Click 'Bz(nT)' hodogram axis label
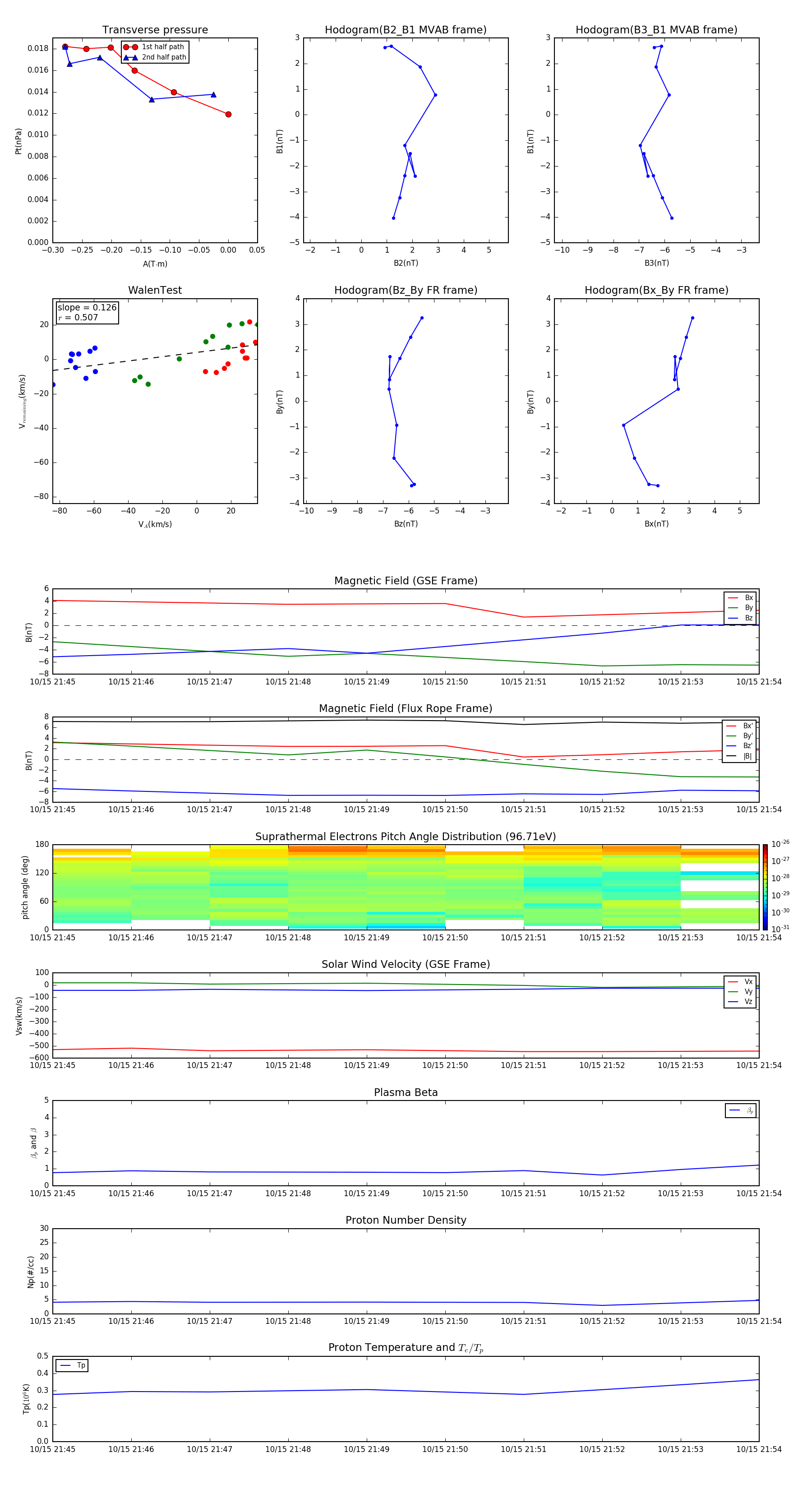Image resolution: width=812 pixels, height=1489 pixels. 406,524
